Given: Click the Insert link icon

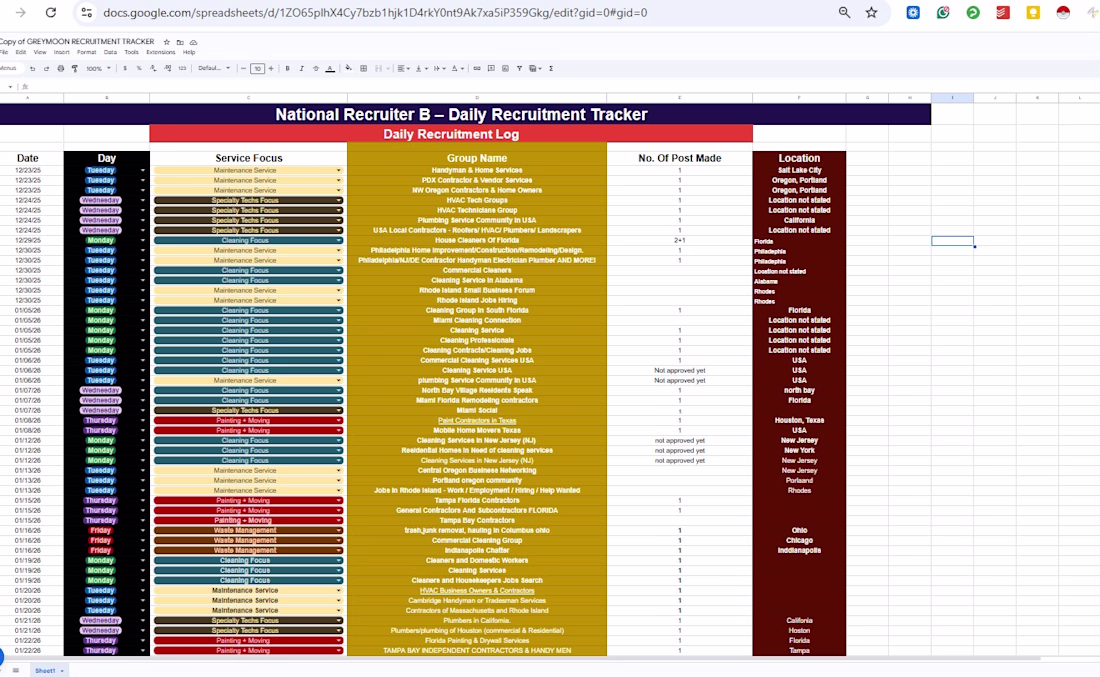Looking at the screenshot, I should tap(477, 69).
